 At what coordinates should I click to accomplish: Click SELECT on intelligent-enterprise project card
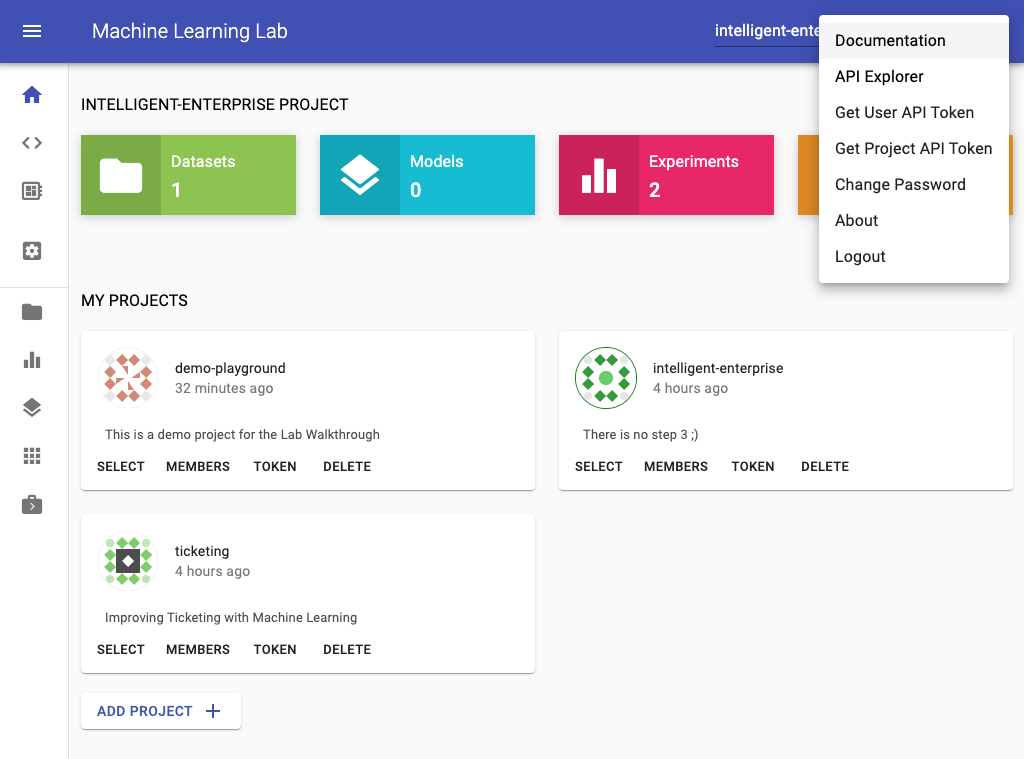coord(599,467)
